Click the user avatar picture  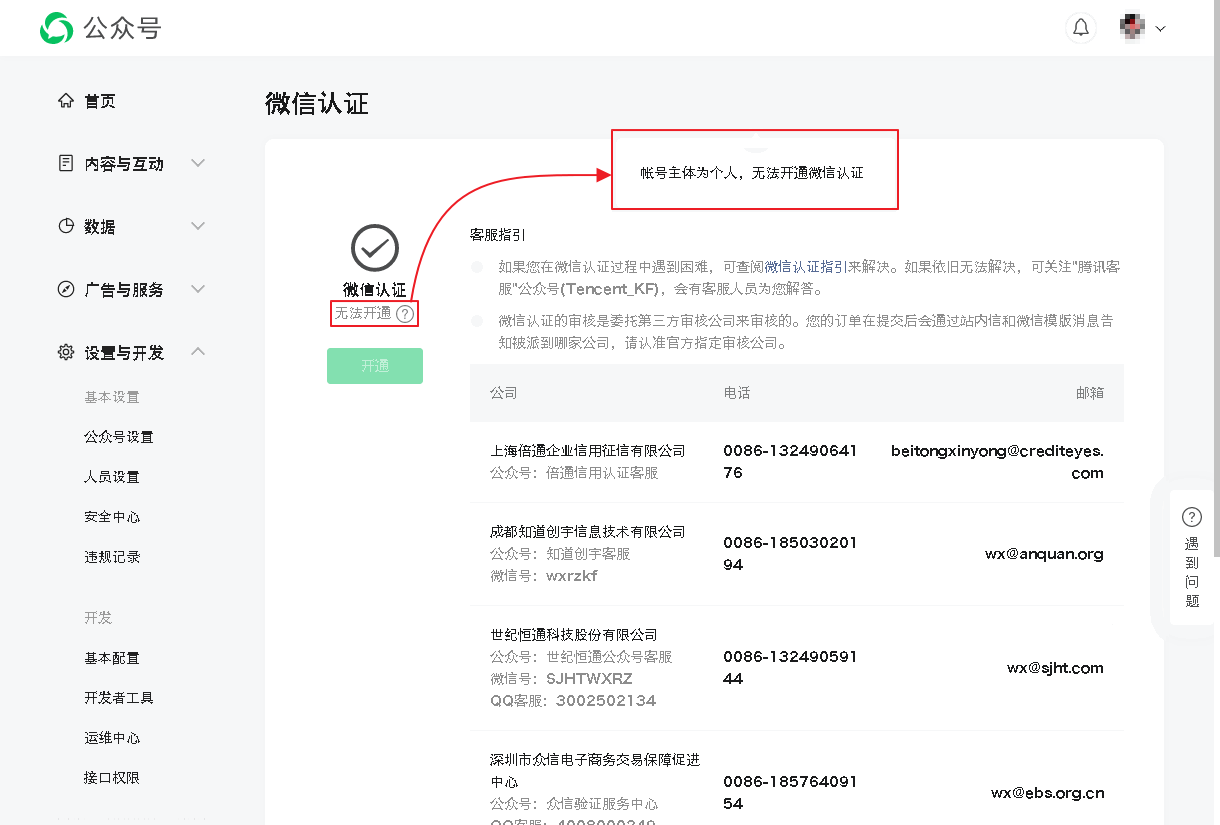pos(1132,28)
